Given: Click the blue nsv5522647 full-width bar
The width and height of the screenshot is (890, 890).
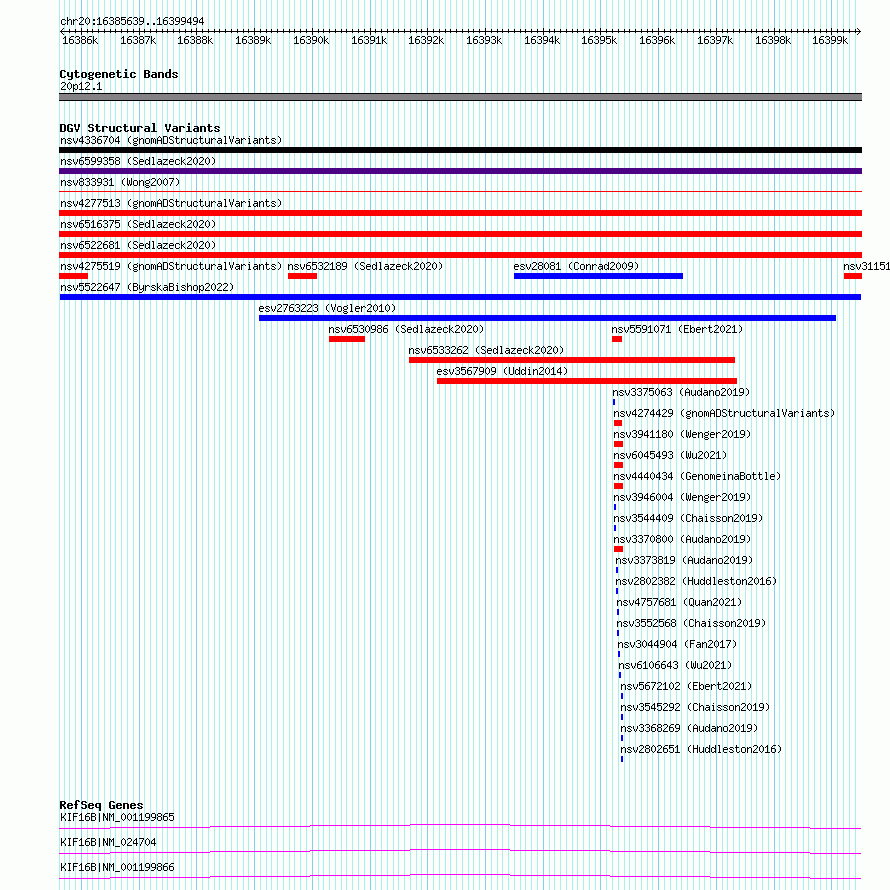Looking at the screenshot, I should (460, 297).
